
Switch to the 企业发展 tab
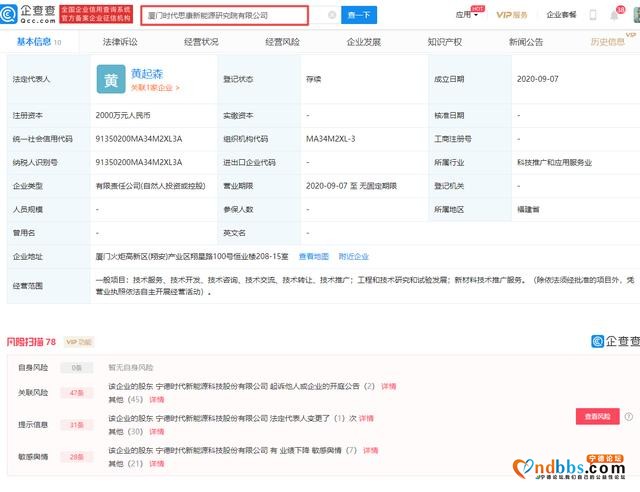tap(364, 42)
